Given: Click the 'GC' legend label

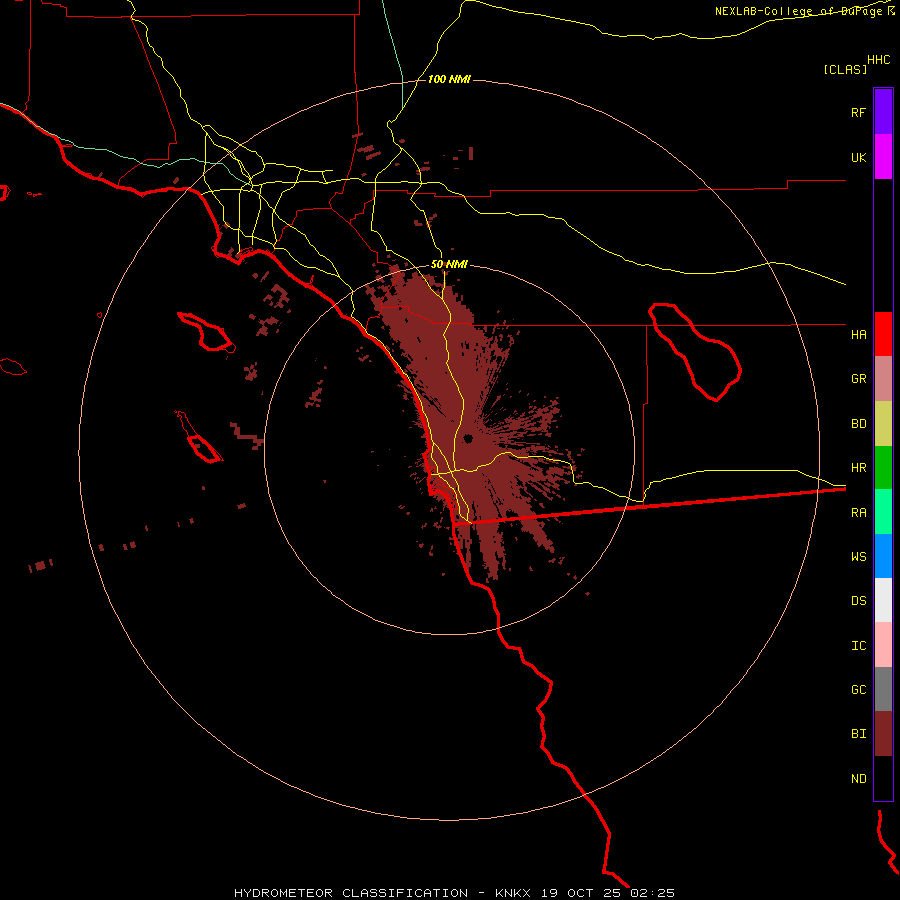Looking at the screenshot, I should click(858, 690).
